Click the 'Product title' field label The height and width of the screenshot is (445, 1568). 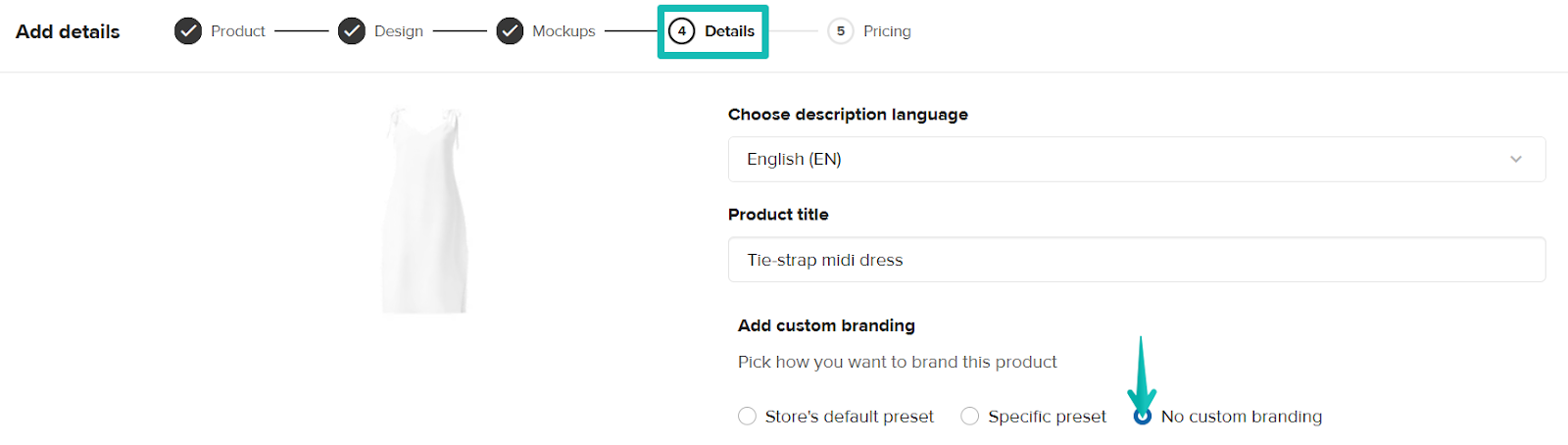(x=778, y=215)
